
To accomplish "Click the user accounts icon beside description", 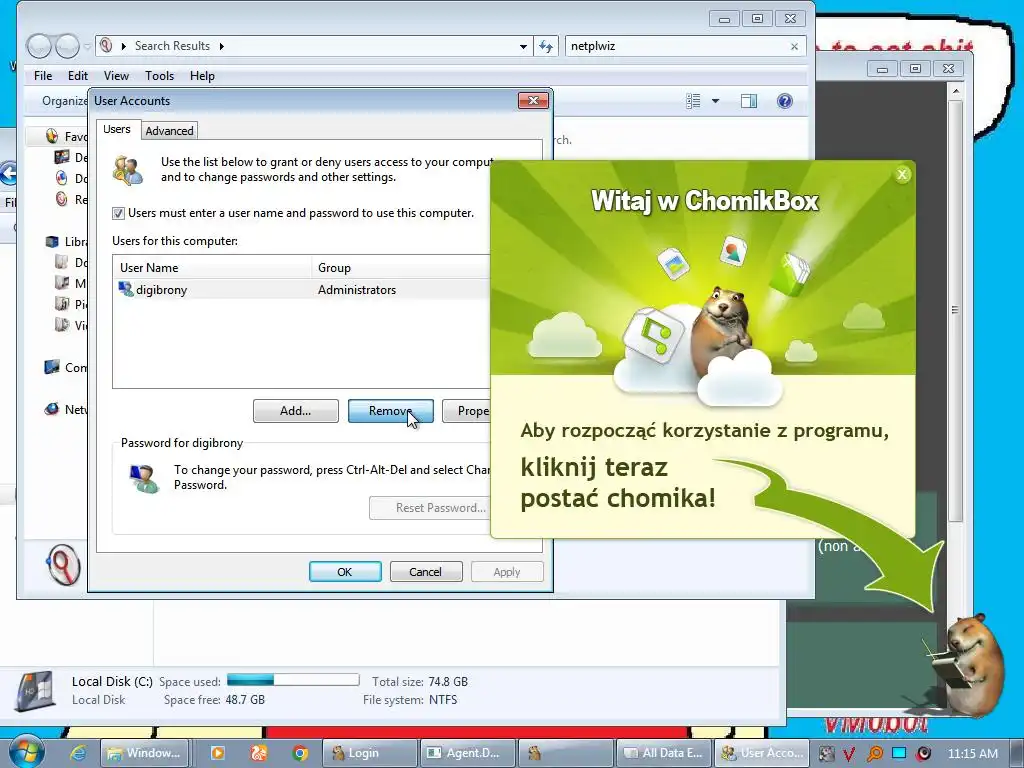I will [x=127, y=170].
